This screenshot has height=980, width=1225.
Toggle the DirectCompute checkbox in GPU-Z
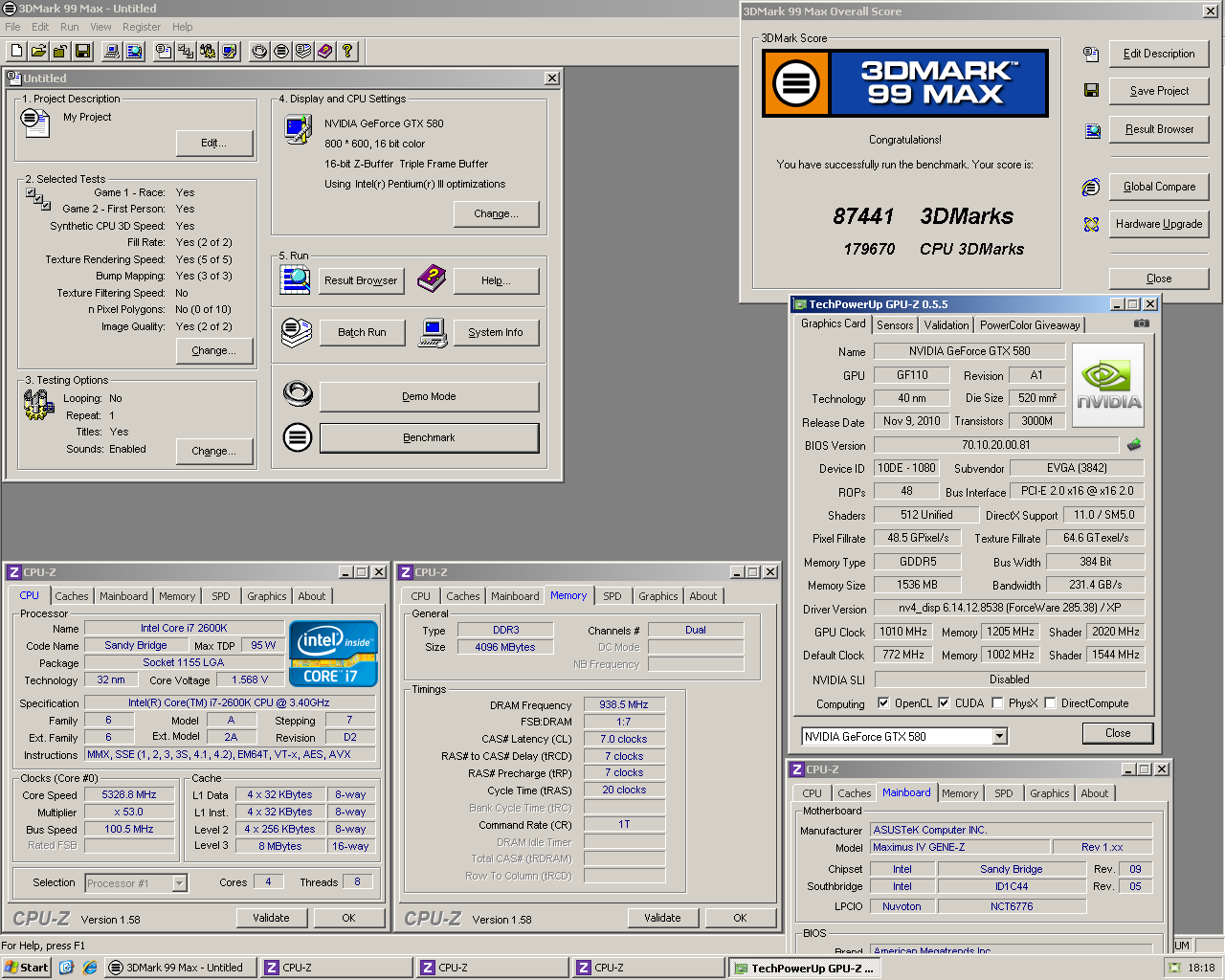tap(1050, 702)
